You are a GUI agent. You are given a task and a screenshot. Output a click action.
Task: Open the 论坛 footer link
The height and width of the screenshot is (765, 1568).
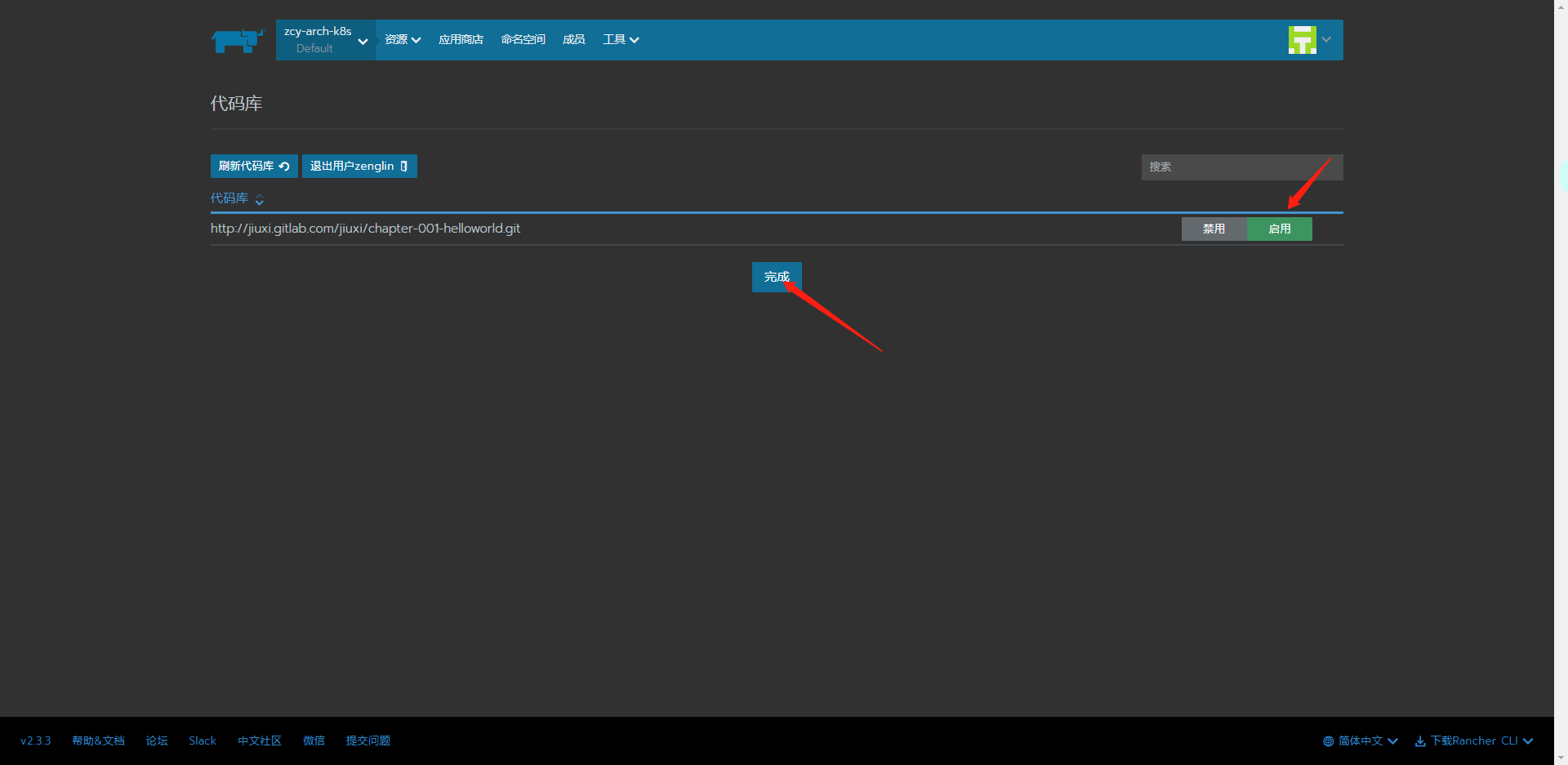157,741
